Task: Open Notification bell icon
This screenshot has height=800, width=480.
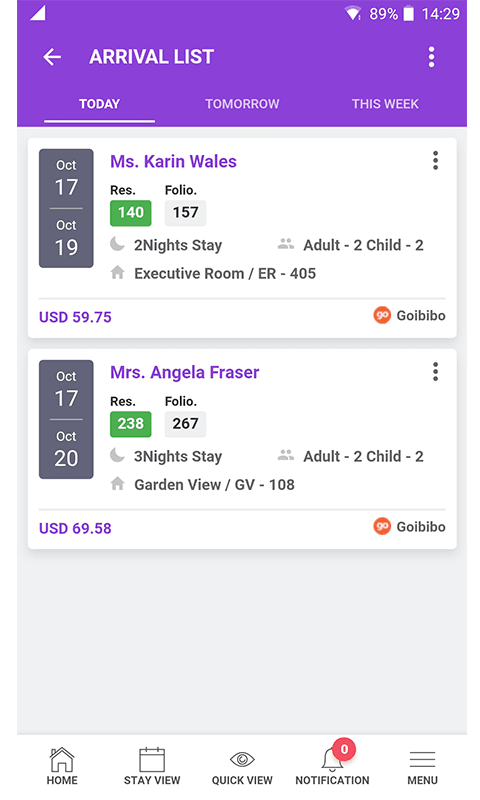Action: point(333,759)
